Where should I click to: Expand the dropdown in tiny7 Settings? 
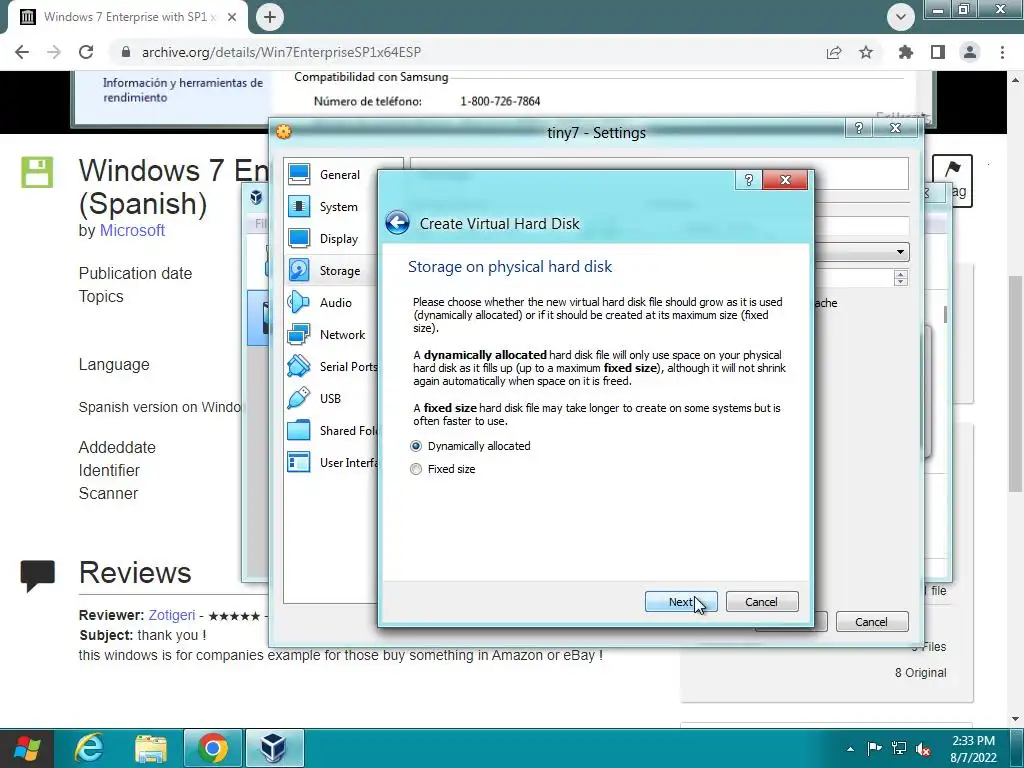pos(900,252)
